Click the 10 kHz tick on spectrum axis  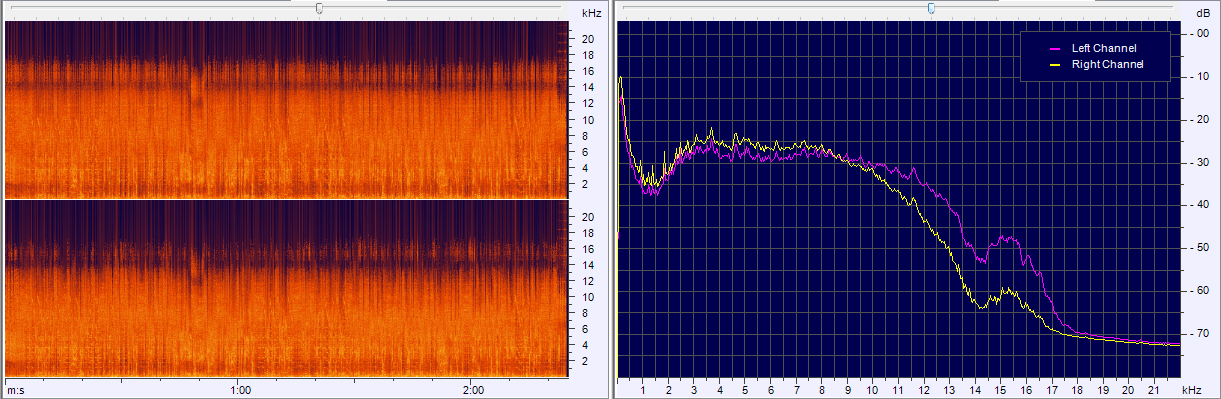pos(873,390)
